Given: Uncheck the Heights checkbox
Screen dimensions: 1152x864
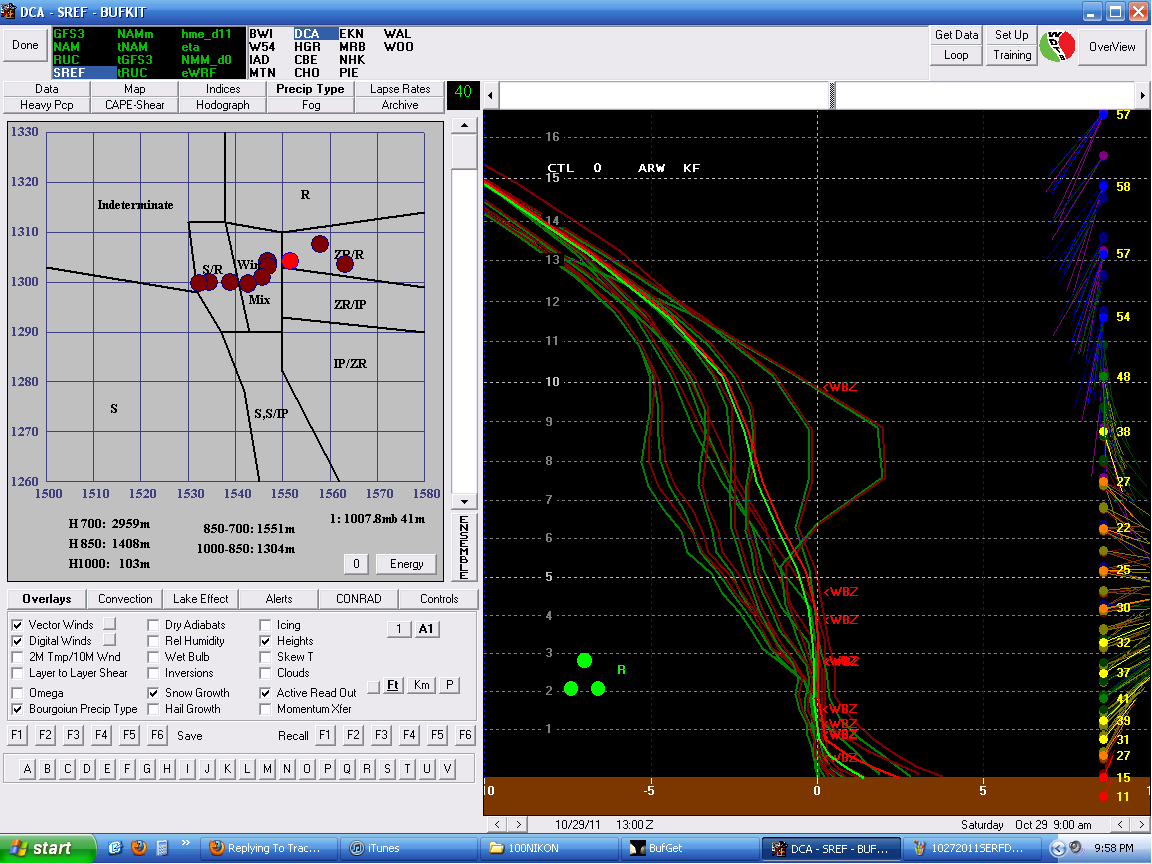Looking at the screenshot, I should (265, 641).
